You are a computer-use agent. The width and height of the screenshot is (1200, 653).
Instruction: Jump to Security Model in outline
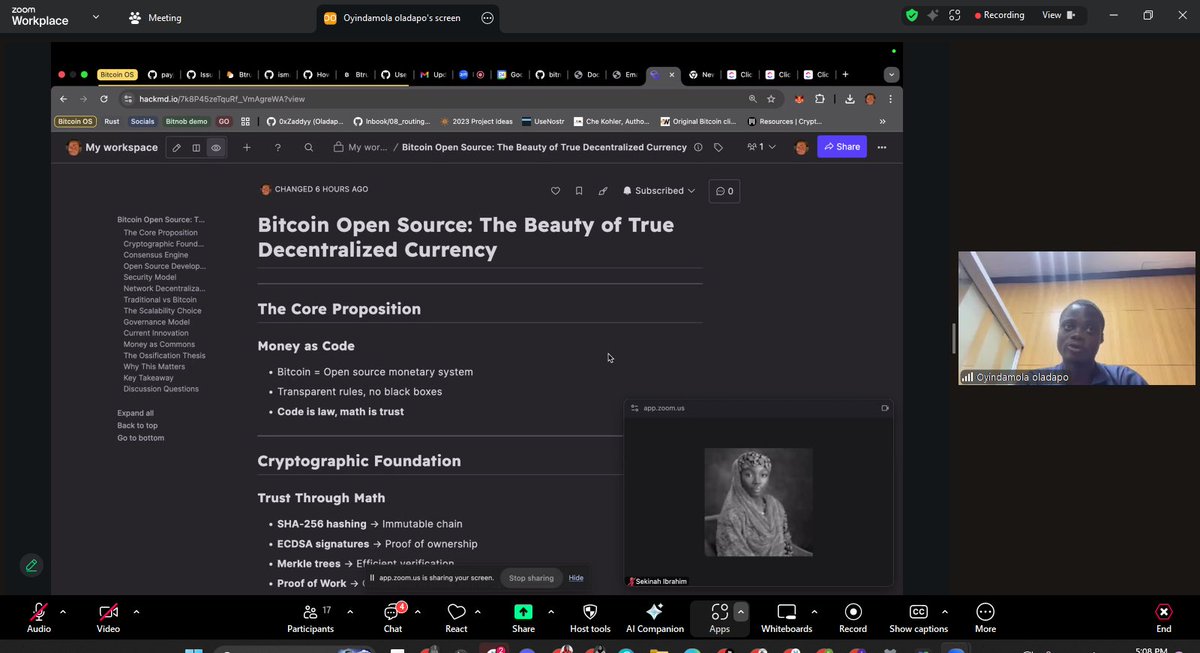[x=150, y=277]
